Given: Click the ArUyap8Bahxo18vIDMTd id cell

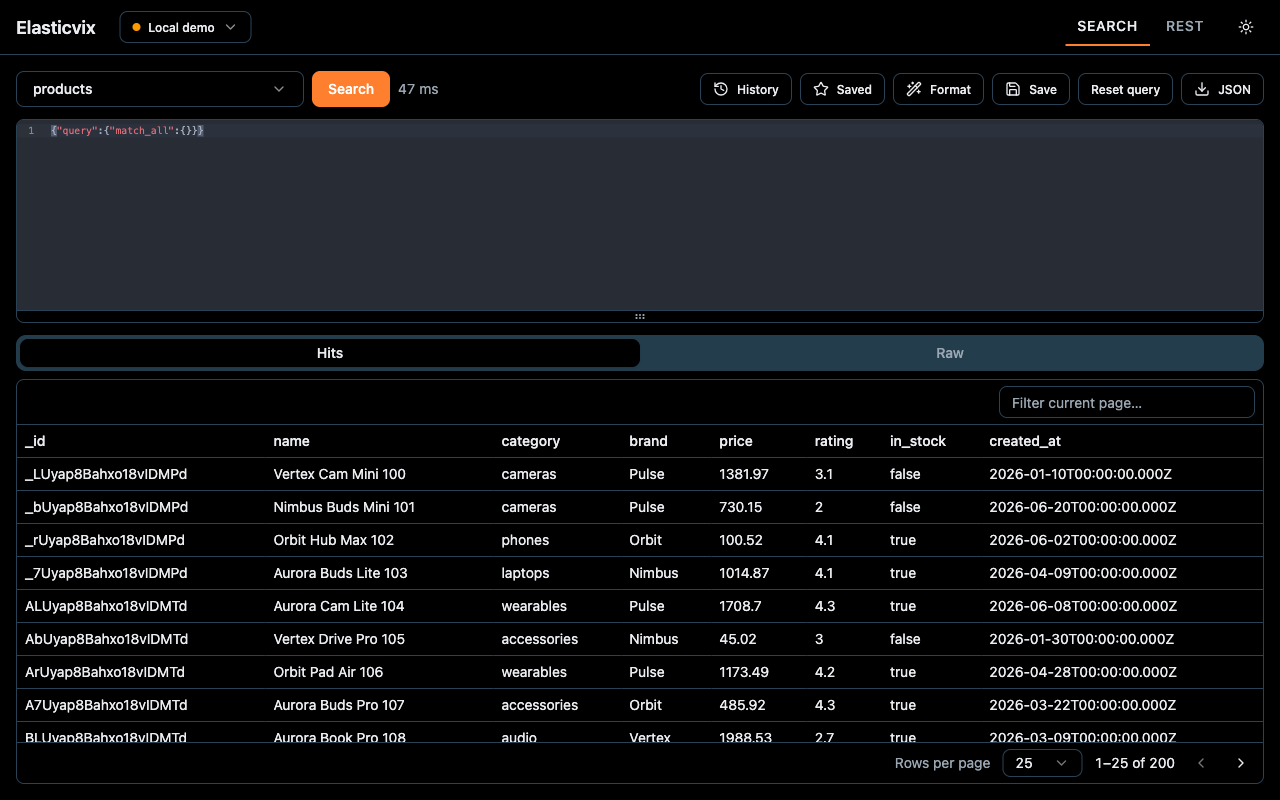Looking at the screenshot, I should tap(105, 672).
